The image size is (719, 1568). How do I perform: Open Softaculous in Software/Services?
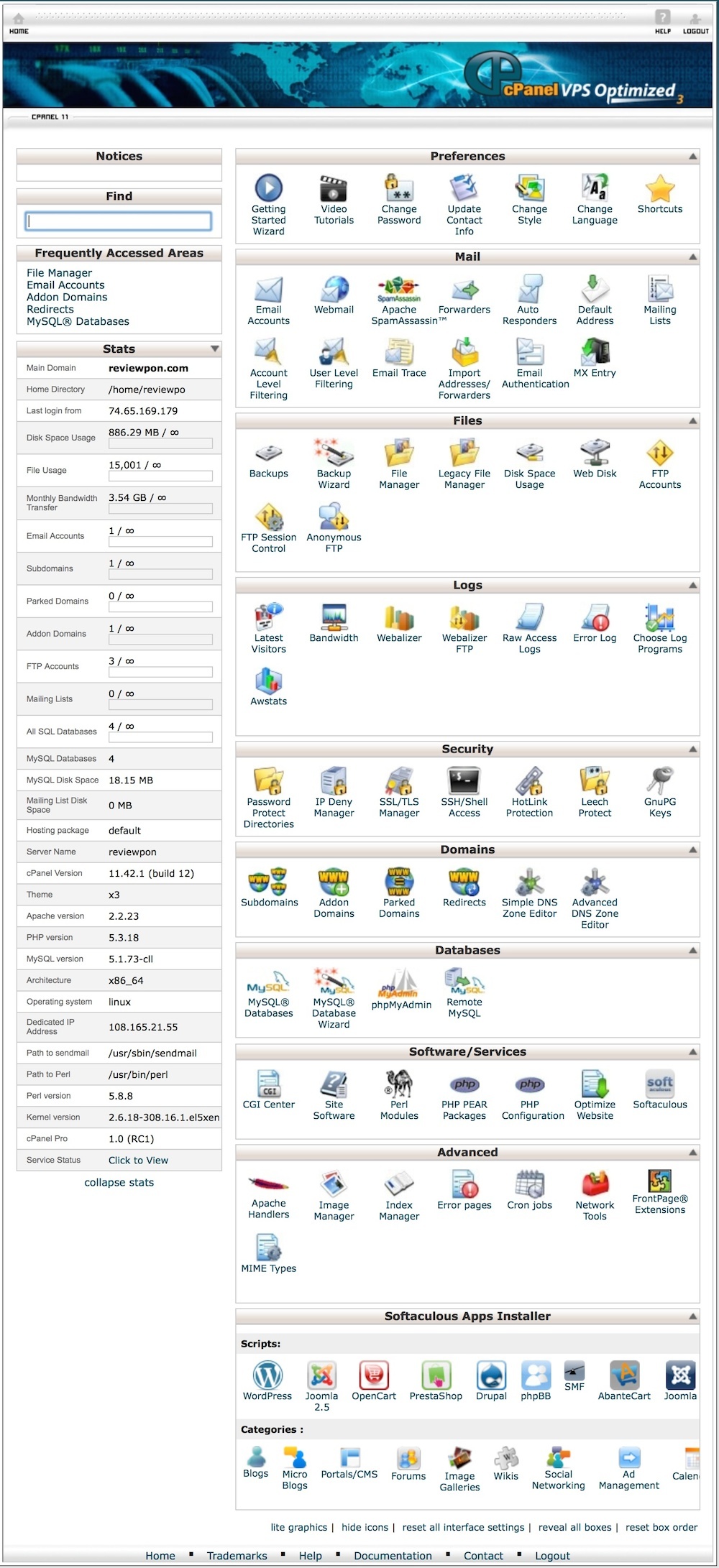point(660,1084)
